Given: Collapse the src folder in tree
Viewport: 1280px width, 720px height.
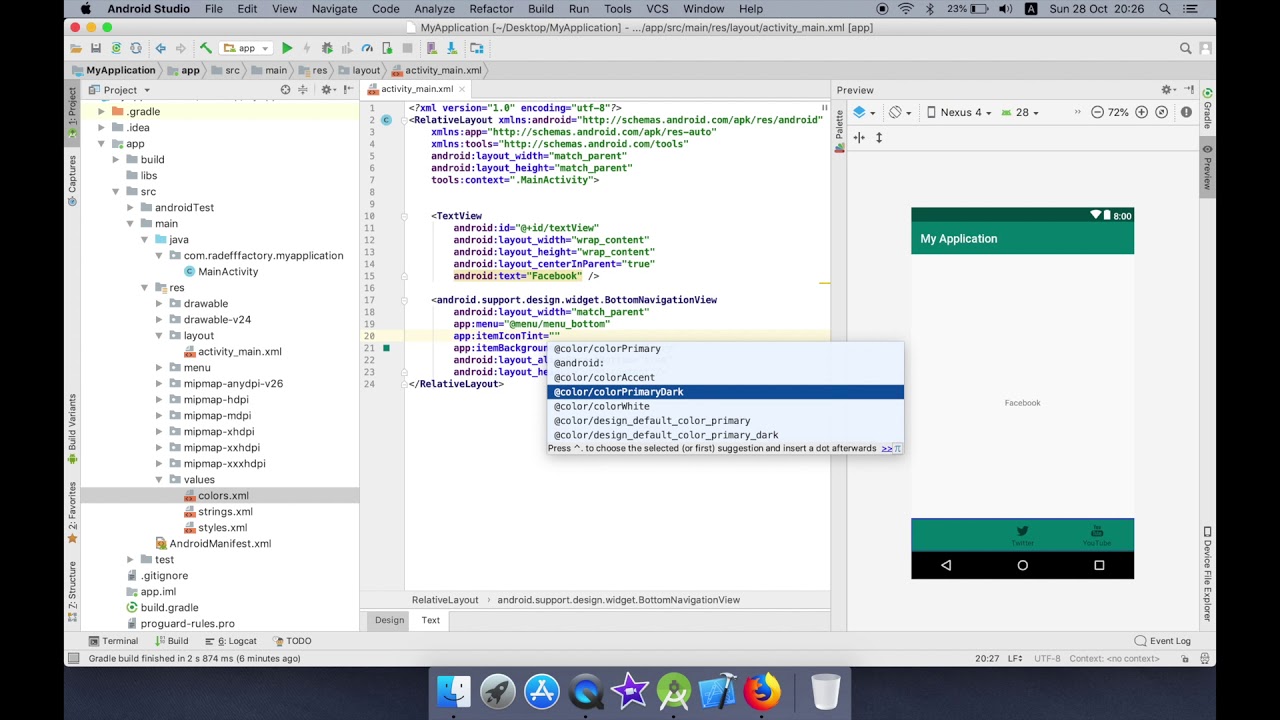Looking at the screenshot, I should coord(116,191).
